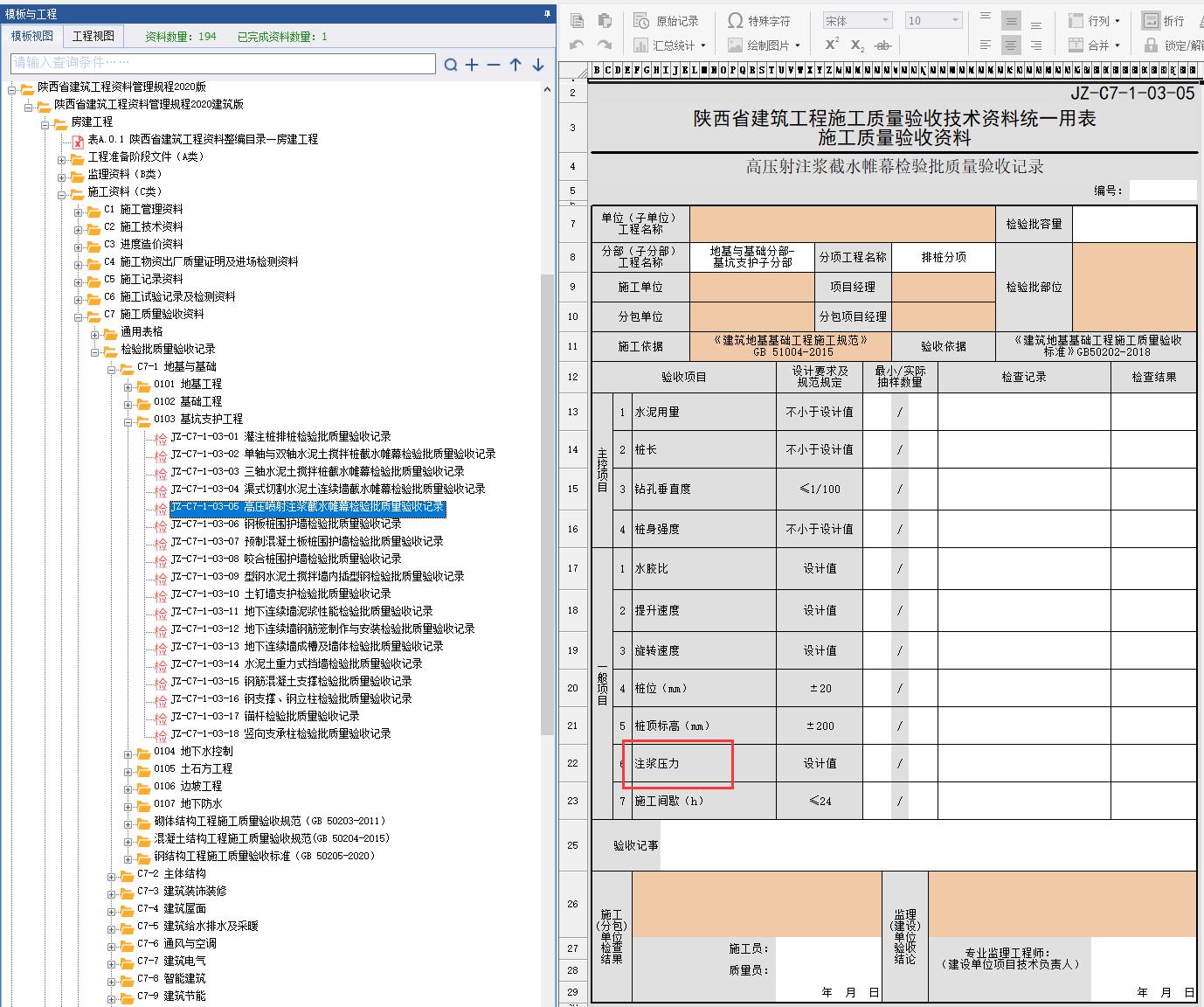Open the 宋体 font family dropdown

[x=857, y=21]
